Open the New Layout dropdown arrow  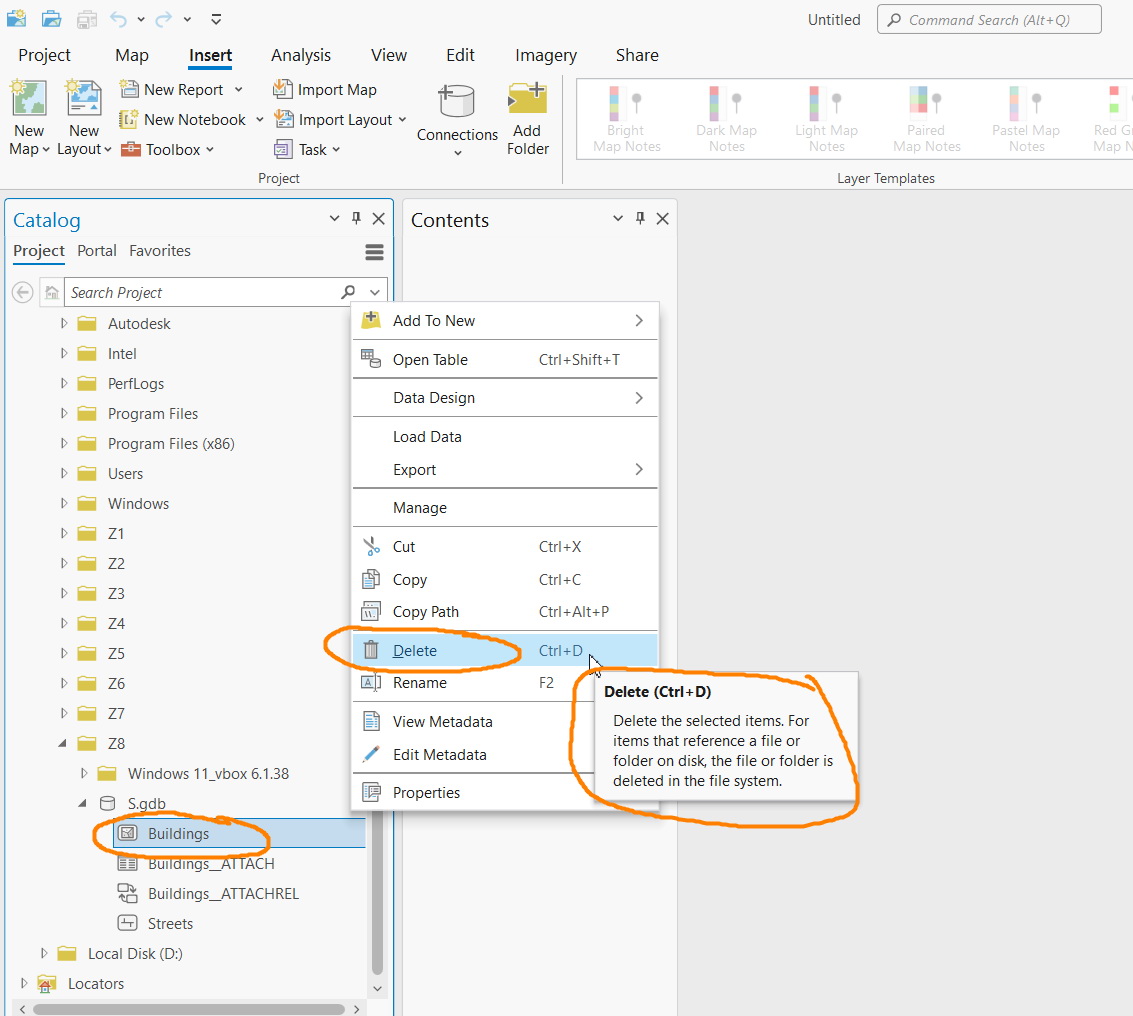[108, 149]
